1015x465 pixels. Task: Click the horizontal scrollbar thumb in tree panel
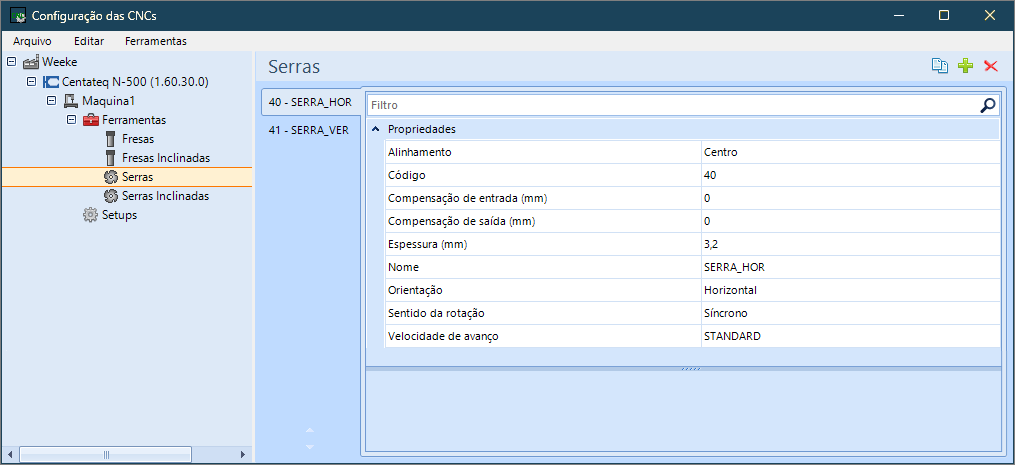pyautogui.click(x=106, y=455)
